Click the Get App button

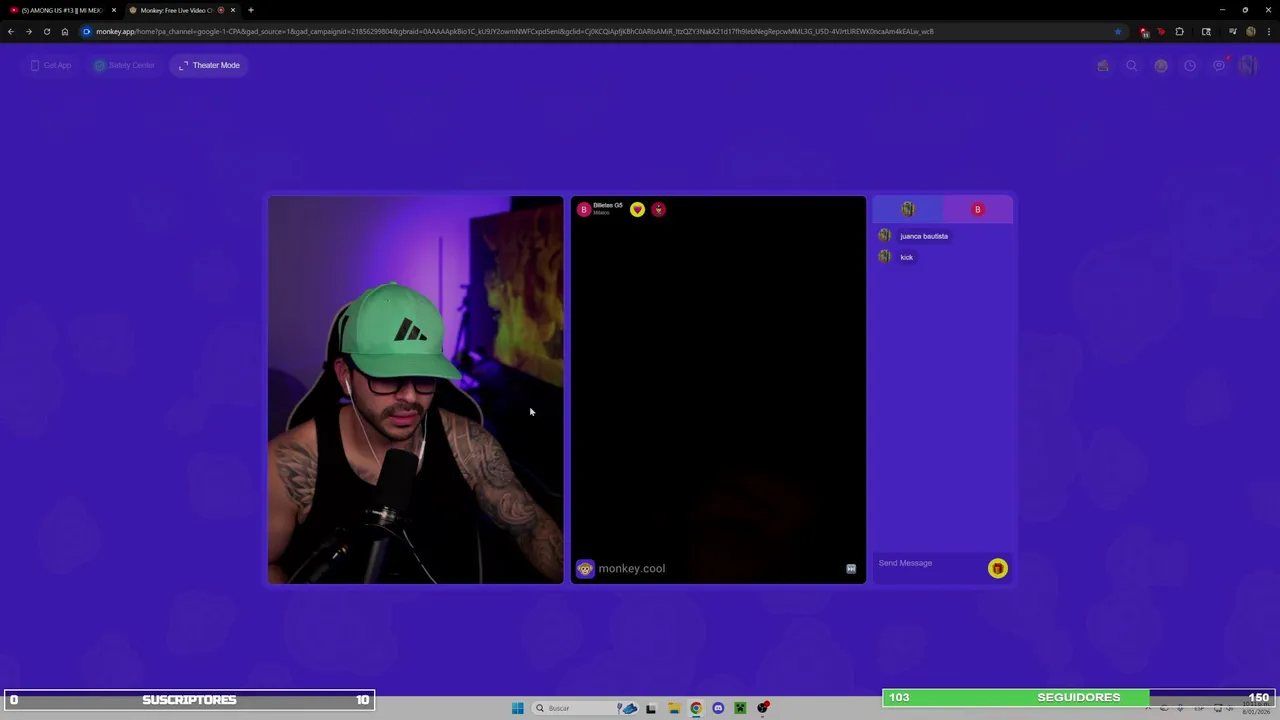pyautogui.click(x=50, y=65)
